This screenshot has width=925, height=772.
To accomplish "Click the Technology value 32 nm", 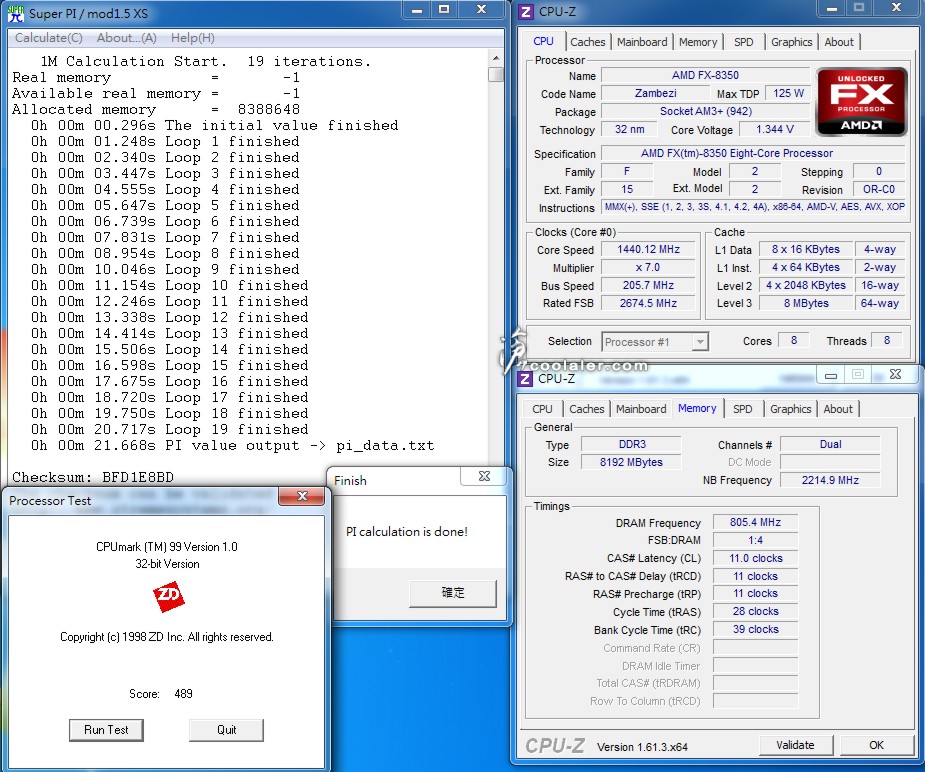I will [629, 129].
